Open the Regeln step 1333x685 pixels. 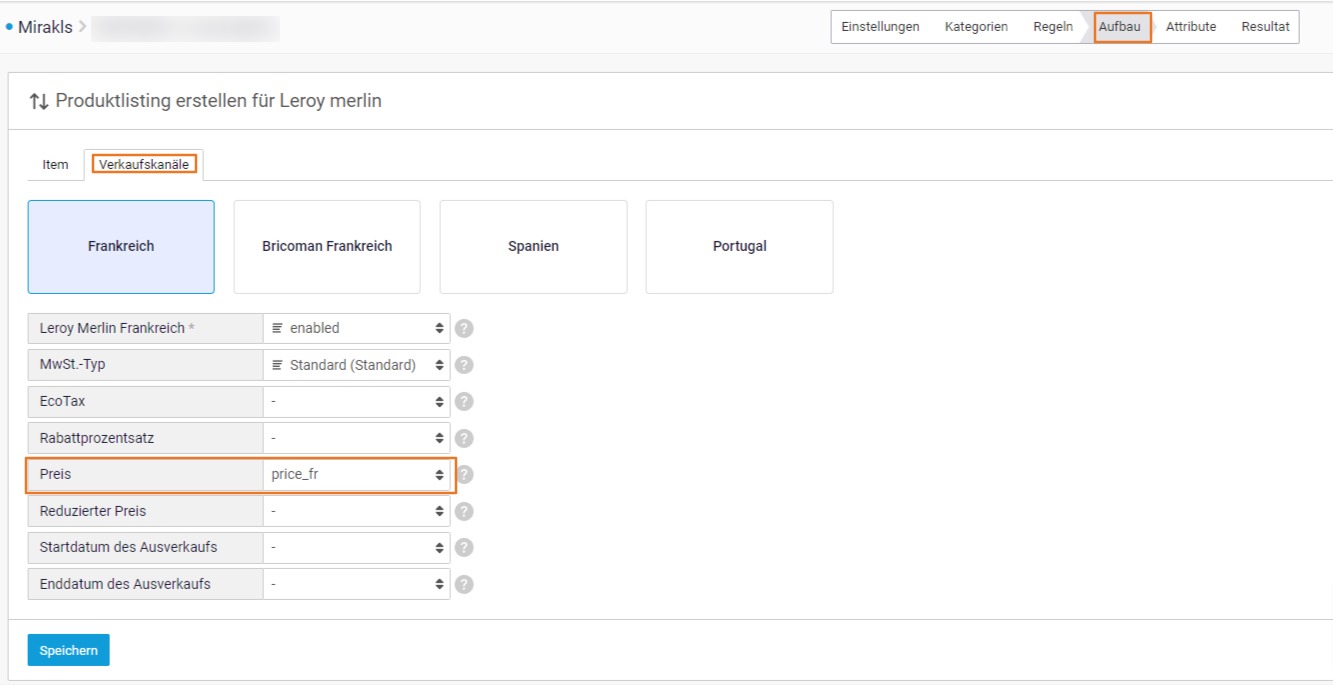tap(1053, 27)
